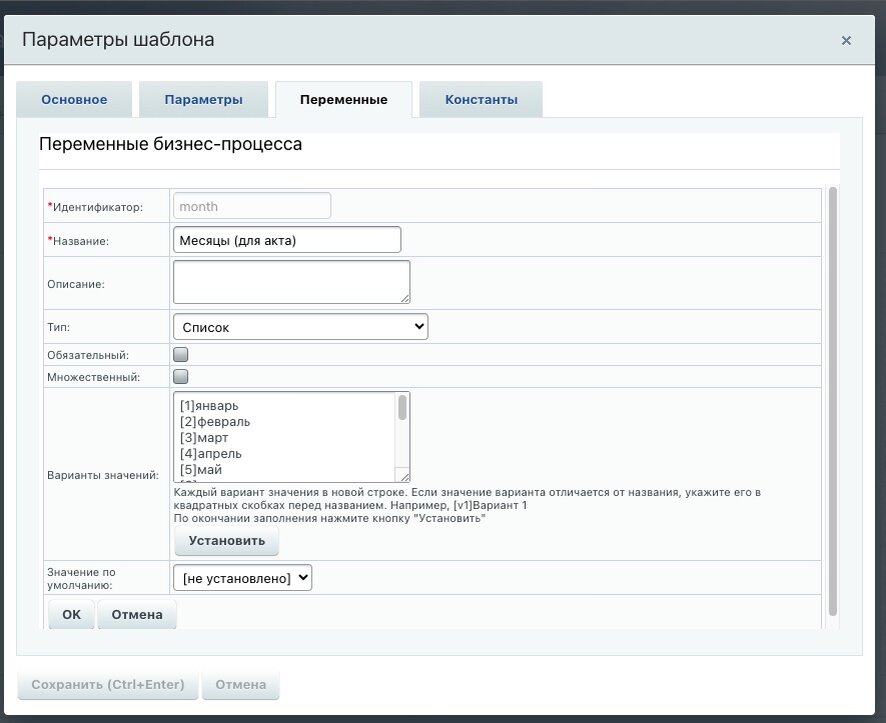
Task: Switch to the Основное tab
Action: pyautogui.click(x=74, y=100)
